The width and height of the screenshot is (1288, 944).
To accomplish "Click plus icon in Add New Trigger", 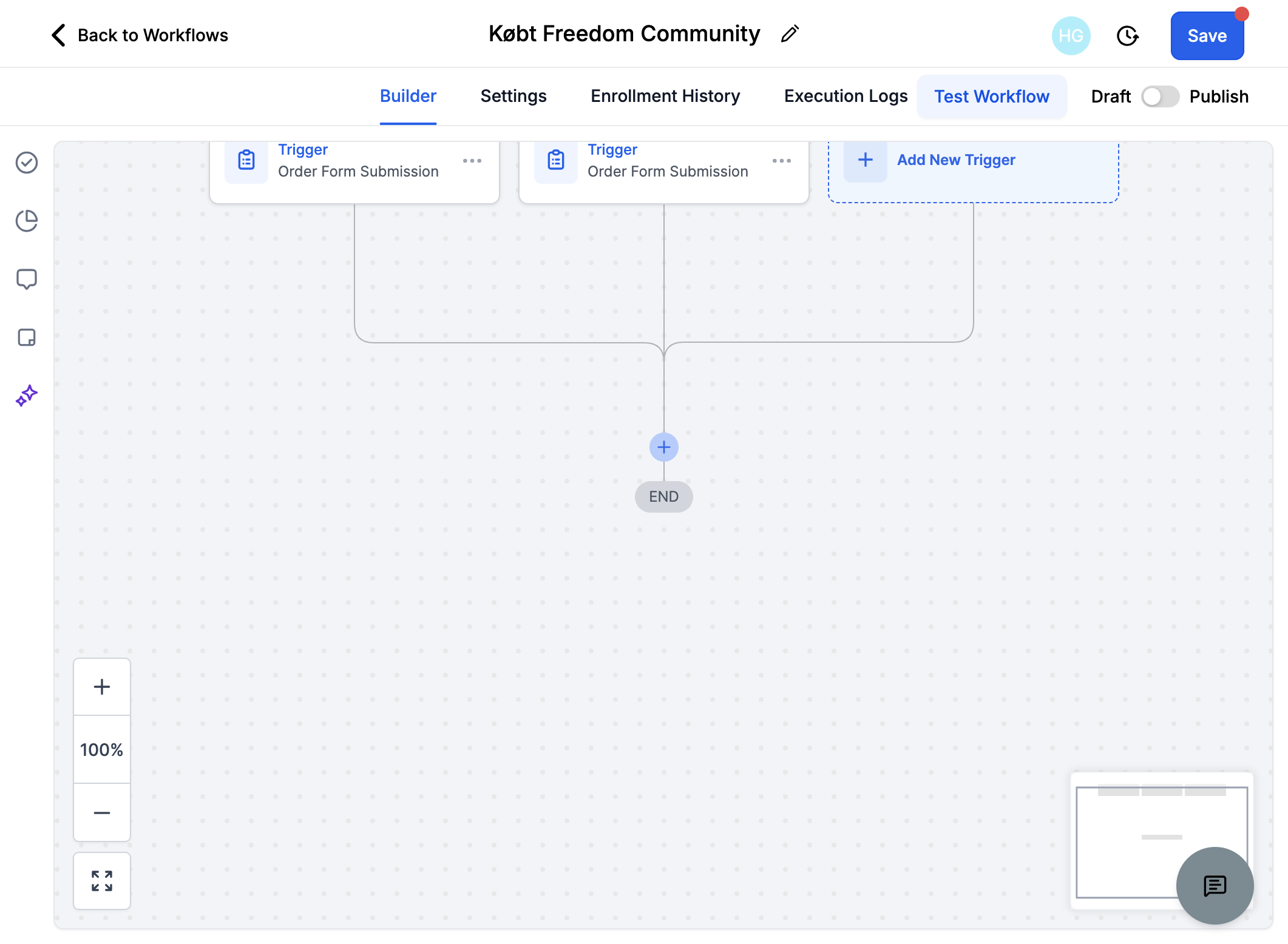I will (866, 160).
